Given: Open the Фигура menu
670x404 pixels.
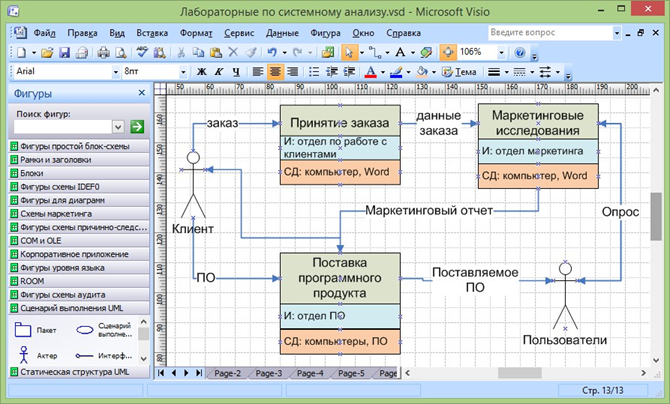Looking at the screenshot, I should pos(325,33).
